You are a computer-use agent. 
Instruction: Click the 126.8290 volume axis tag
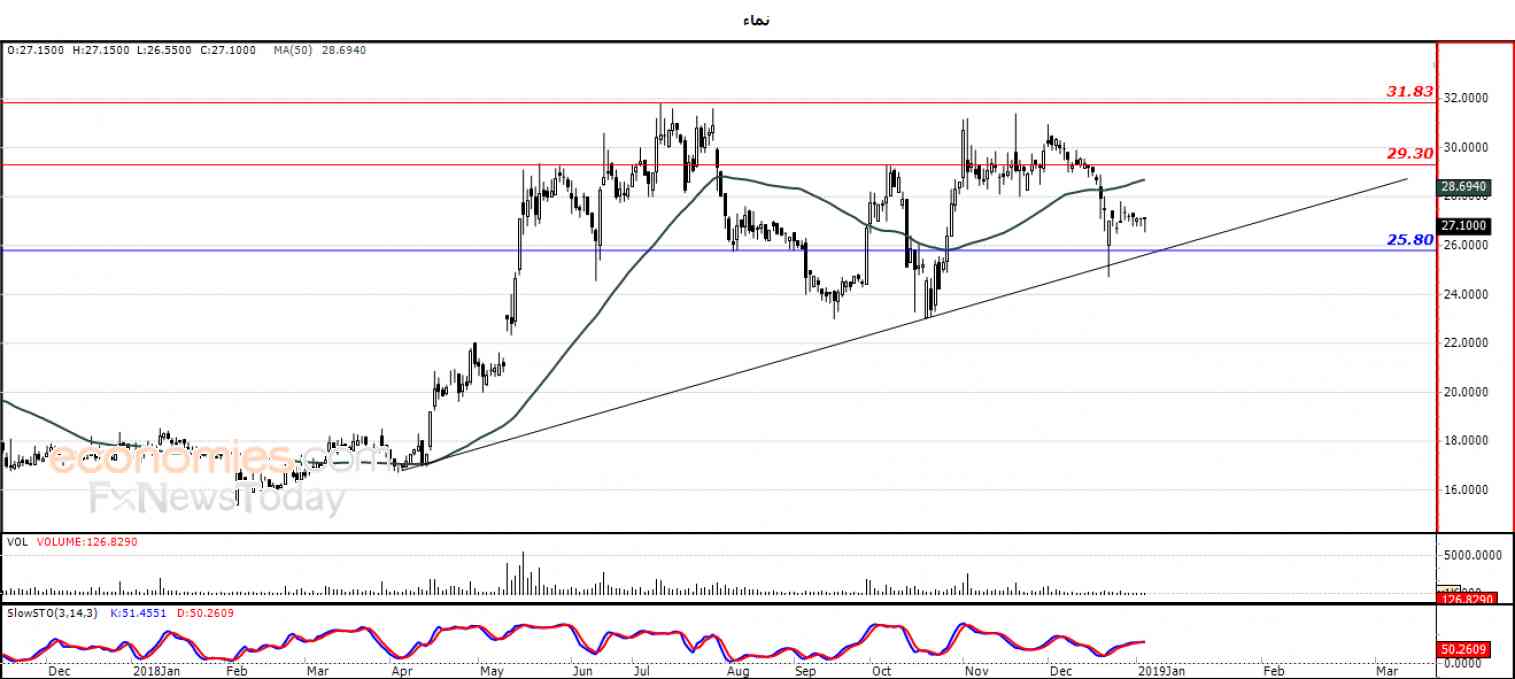(1466, 599)
